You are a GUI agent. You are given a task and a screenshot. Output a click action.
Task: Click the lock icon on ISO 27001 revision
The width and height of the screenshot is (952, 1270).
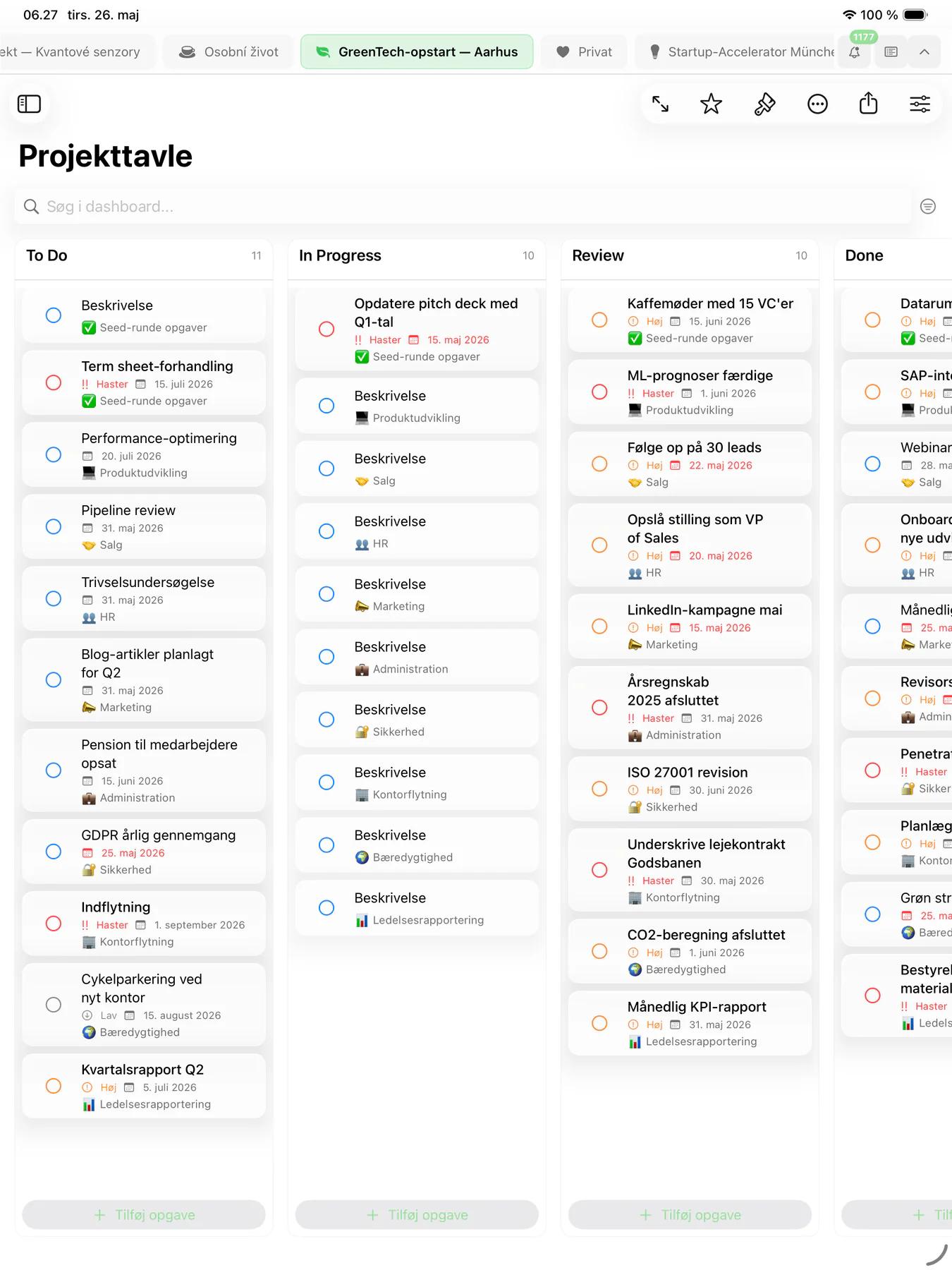click(635, 807)
